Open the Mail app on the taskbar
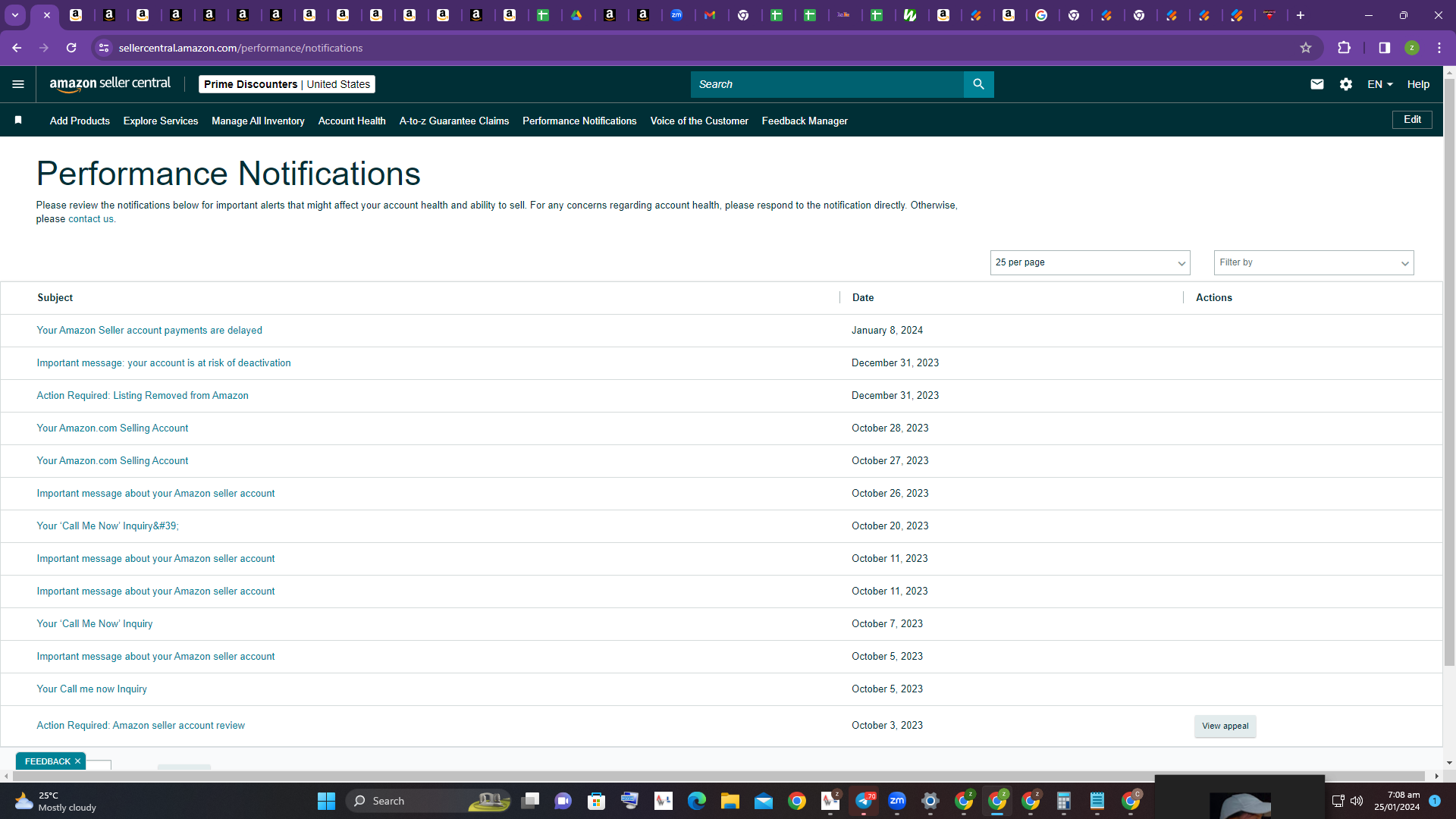Viewport: 1456px width, 819px height. (x=764, y=801)
